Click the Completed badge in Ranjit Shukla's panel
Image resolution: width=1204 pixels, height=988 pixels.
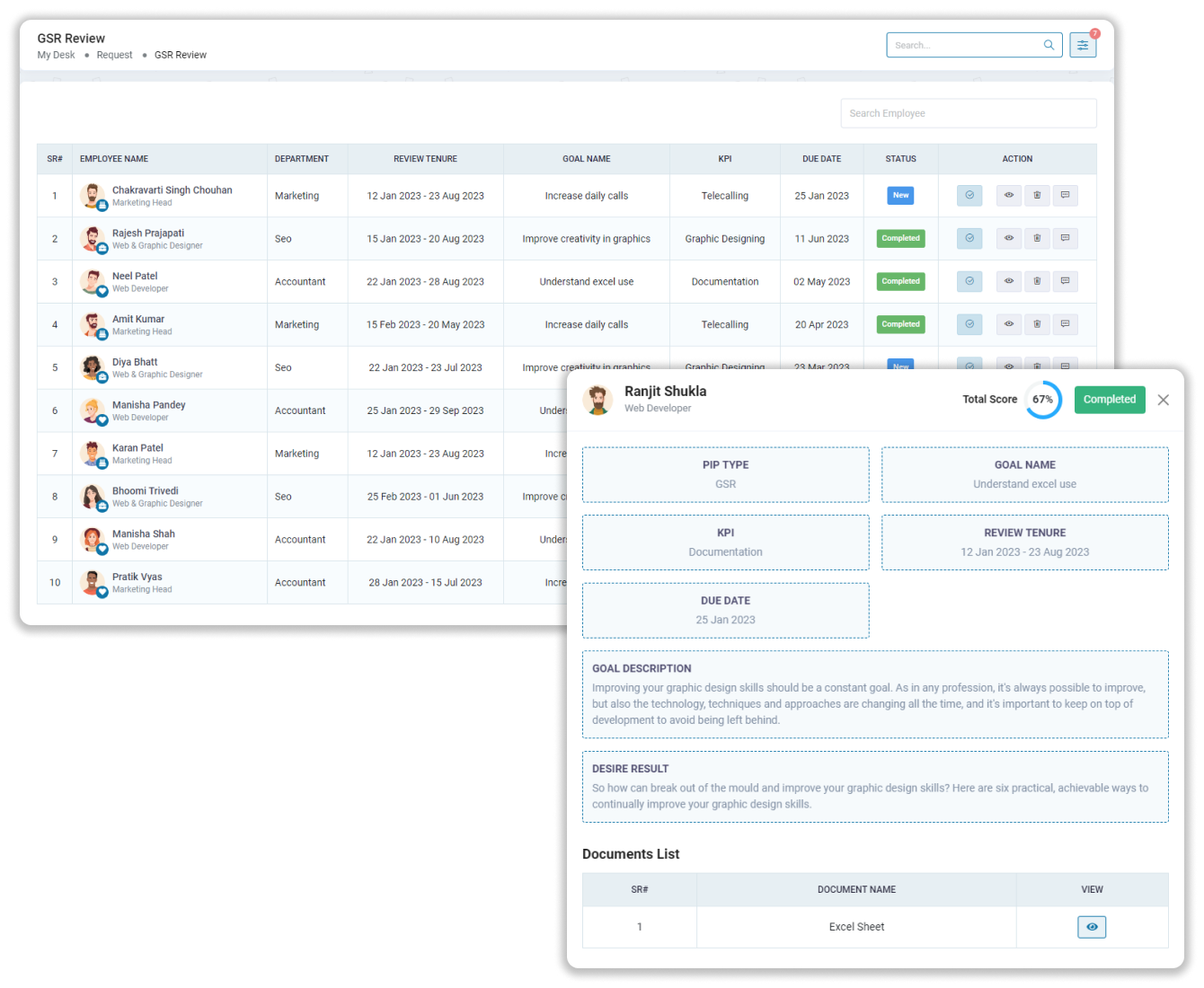pyautogui.click(x=1110, y=399)
